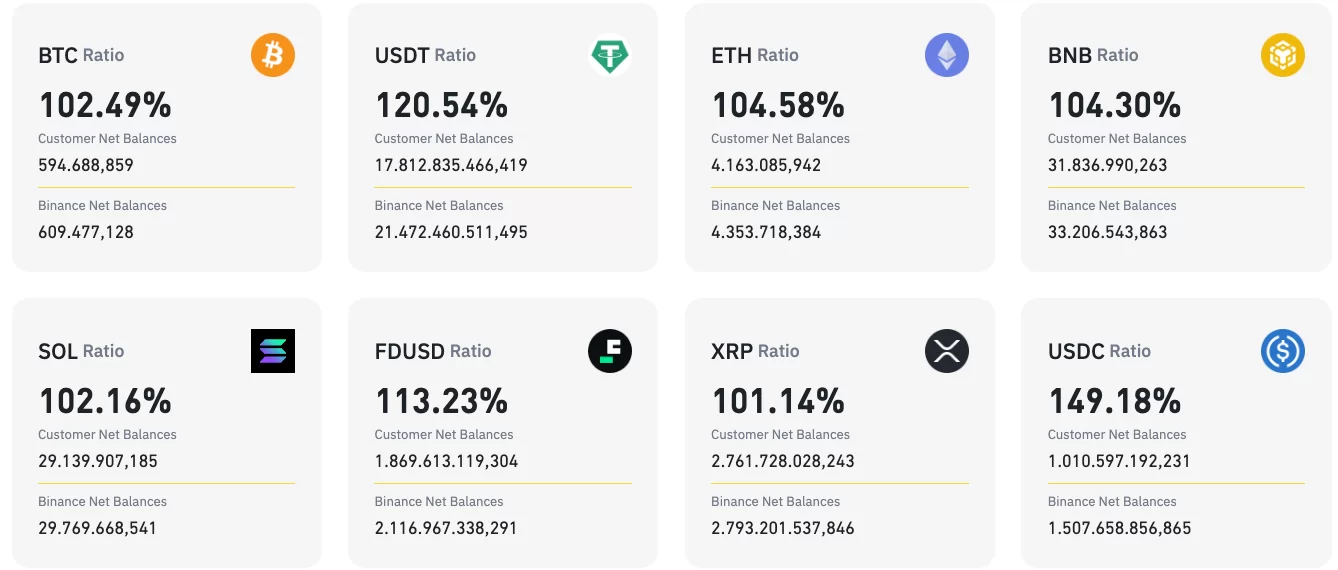Click the purple Ethereum icon
This screenshot has height=570, width=1338.
(x=946, y=55)
